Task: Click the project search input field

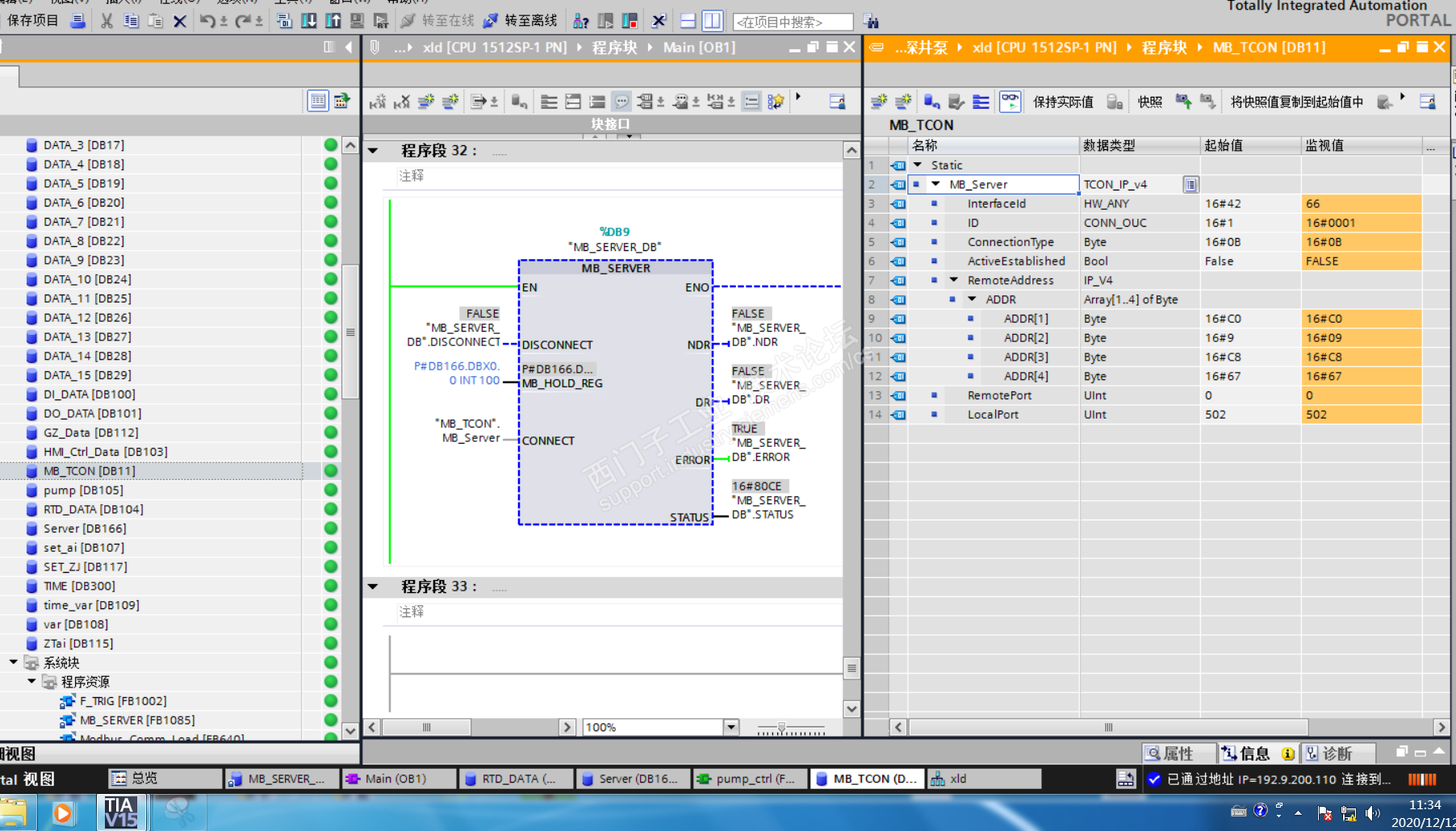Action: [792, 22]
